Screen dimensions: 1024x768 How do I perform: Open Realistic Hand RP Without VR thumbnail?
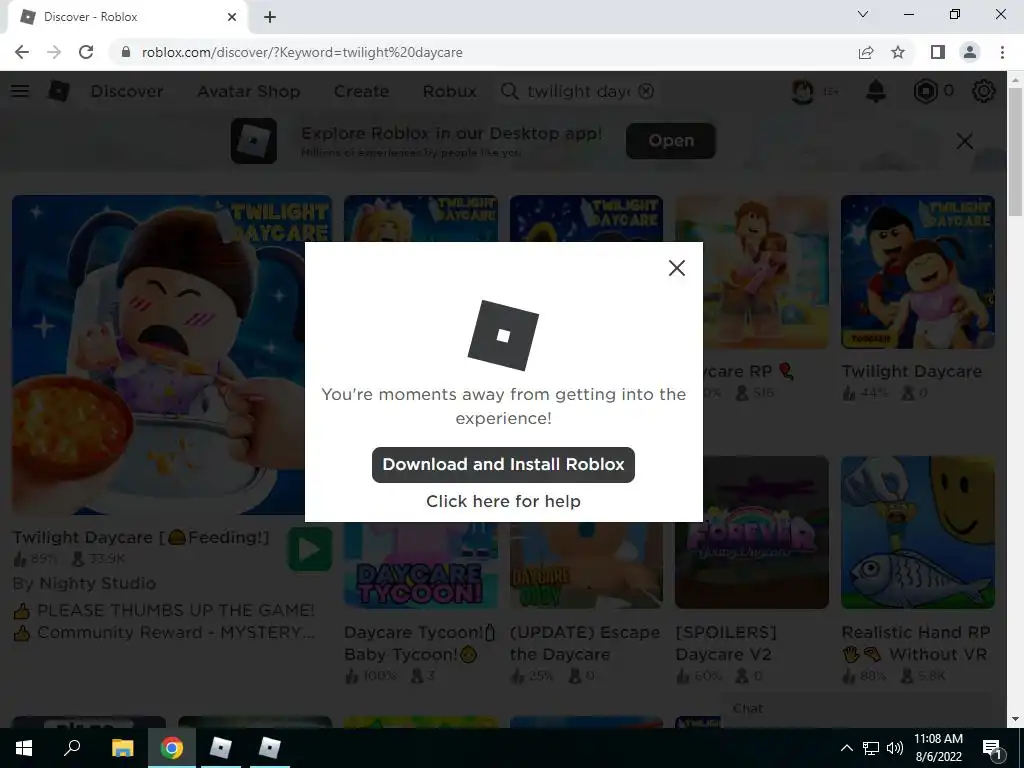(918, 532)
